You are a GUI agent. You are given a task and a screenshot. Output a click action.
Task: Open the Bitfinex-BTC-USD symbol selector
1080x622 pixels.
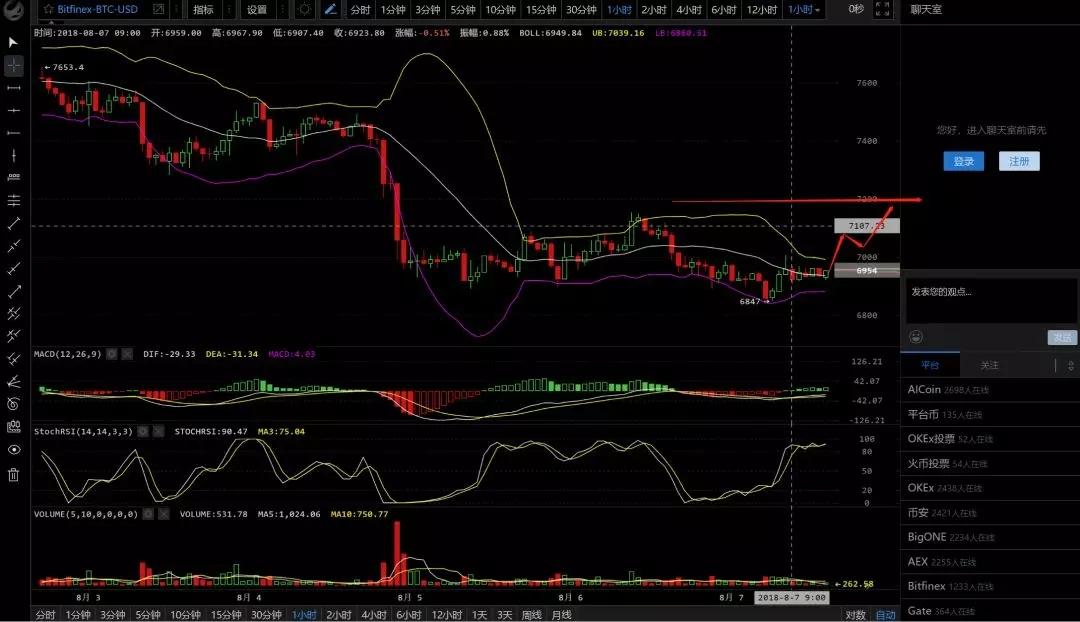click(97, 10)
